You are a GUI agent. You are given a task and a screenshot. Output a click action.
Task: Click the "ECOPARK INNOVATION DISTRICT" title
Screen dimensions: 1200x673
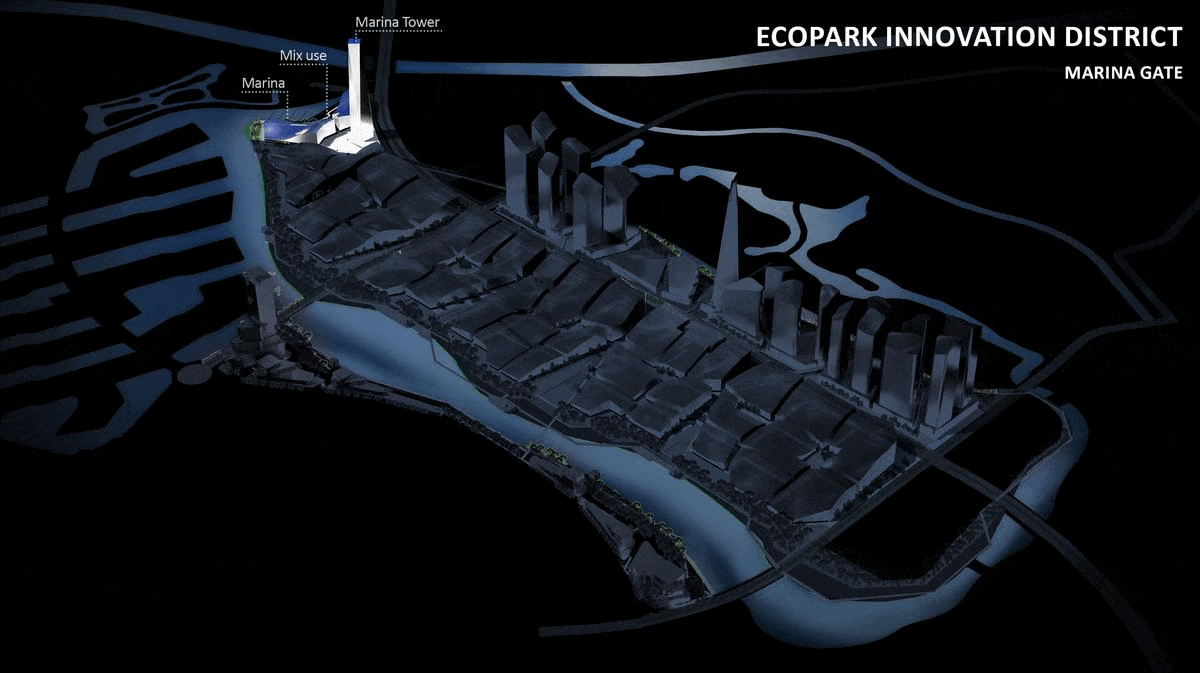(x=969, y=38)
